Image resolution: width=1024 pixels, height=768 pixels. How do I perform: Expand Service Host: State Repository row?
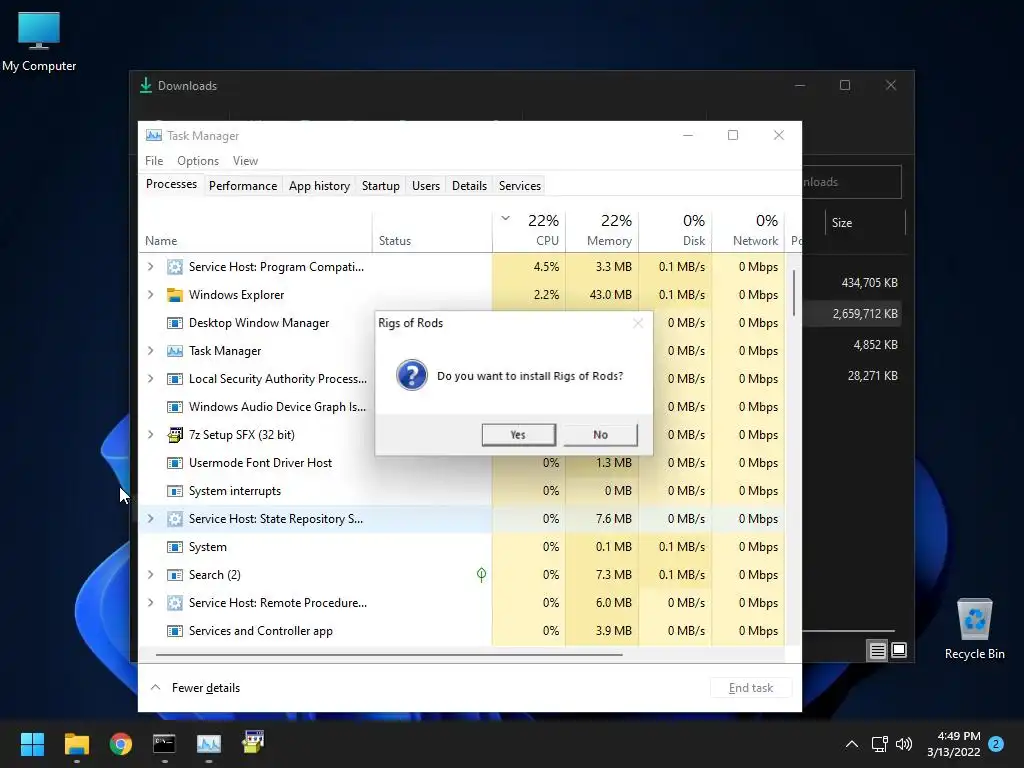[151, 519]
